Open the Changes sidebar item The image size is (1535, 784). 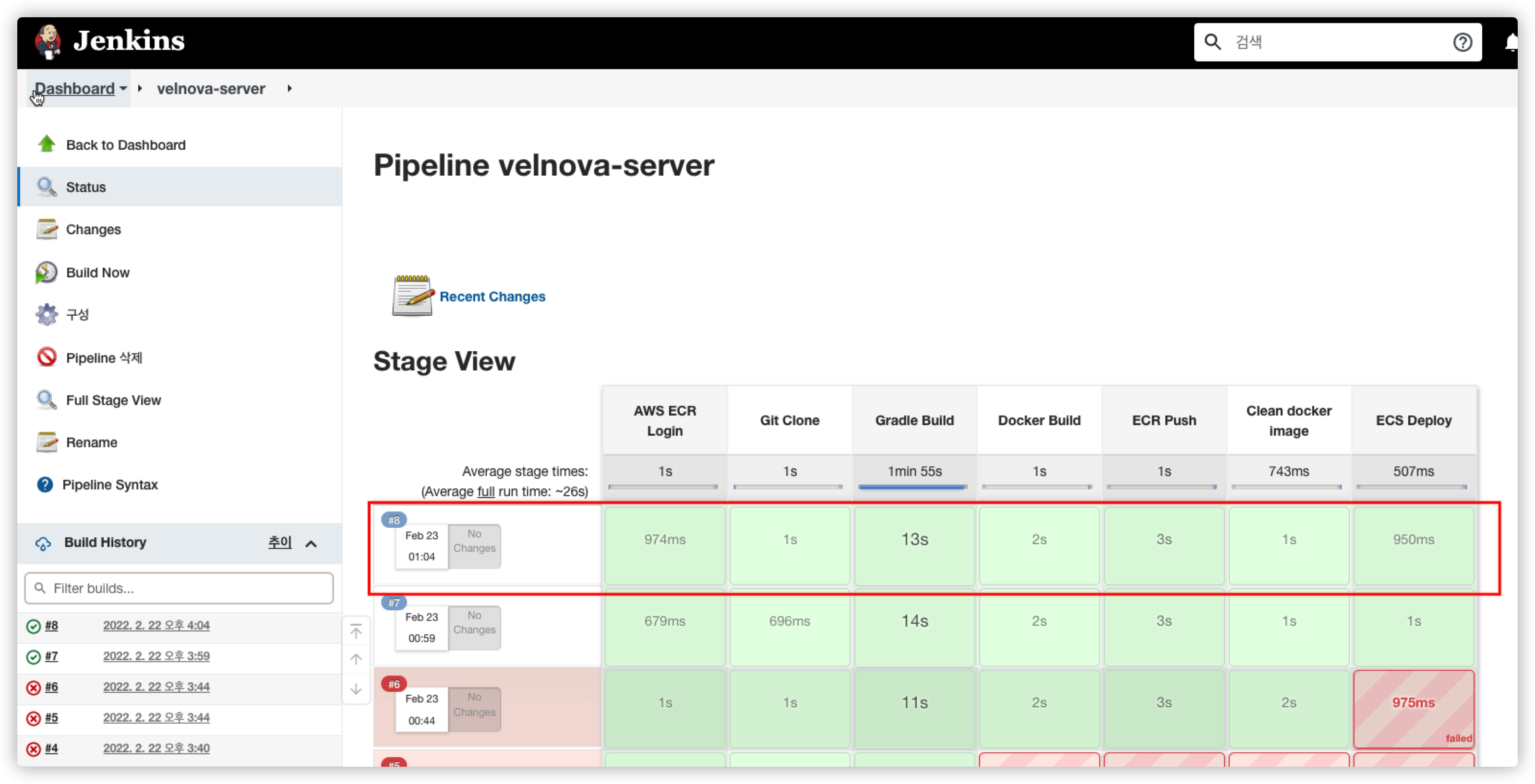93,229
